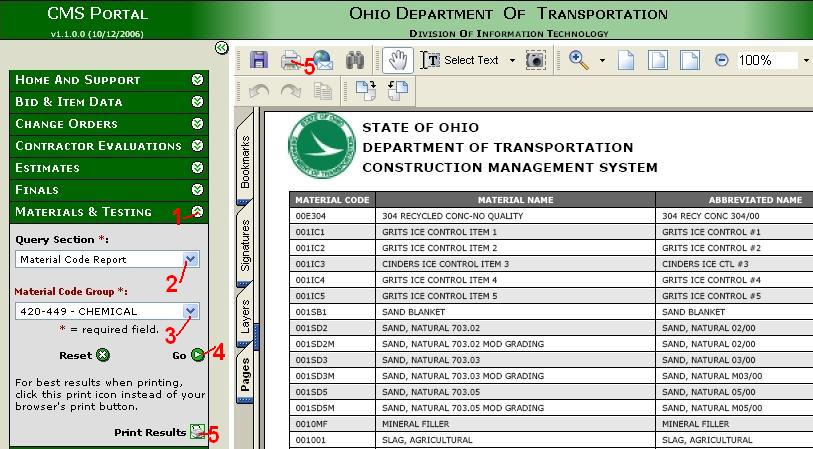Open the Query Section dropdown
This screenshot has height=449, width=813.
point(191,259)
